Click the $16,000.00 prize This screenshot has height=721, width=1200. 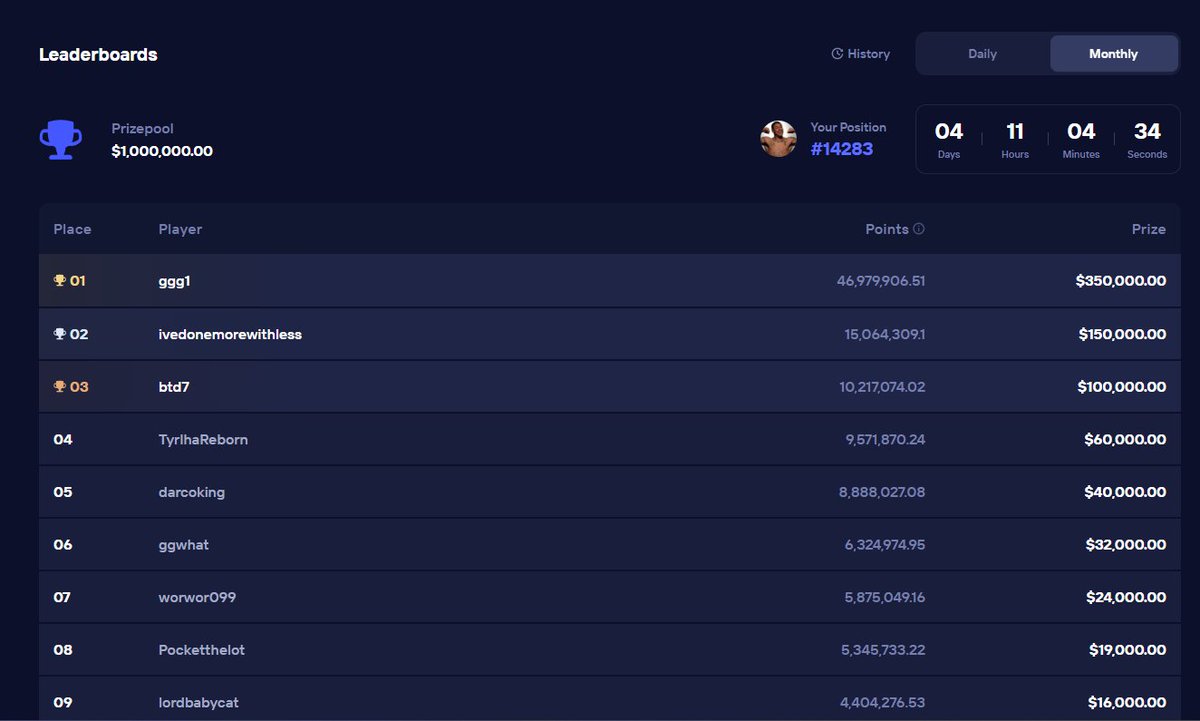point(1128,702)
